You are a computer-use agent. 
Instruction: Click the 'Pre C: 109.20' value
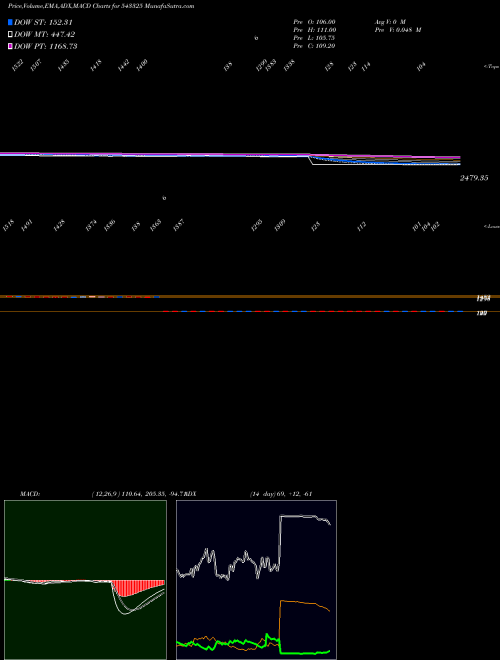coord(314,46)
